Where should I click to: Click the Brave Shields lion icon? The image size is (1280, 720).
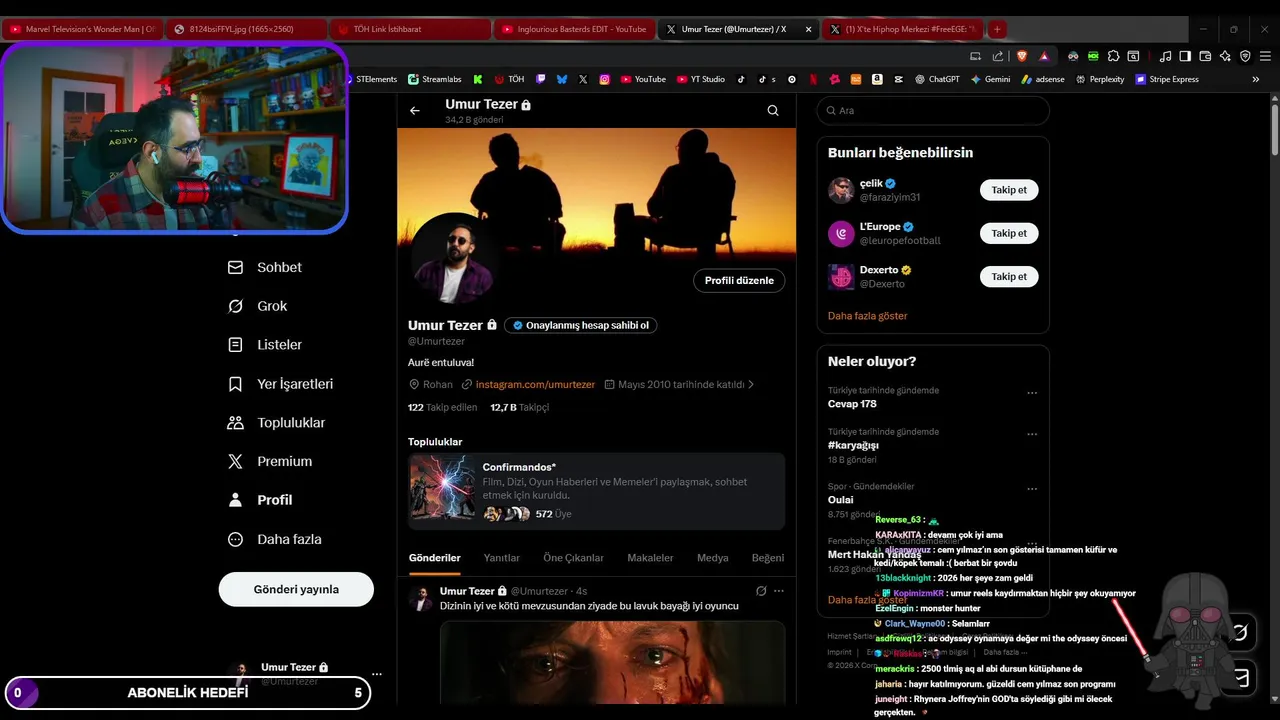pos(1022,56)
